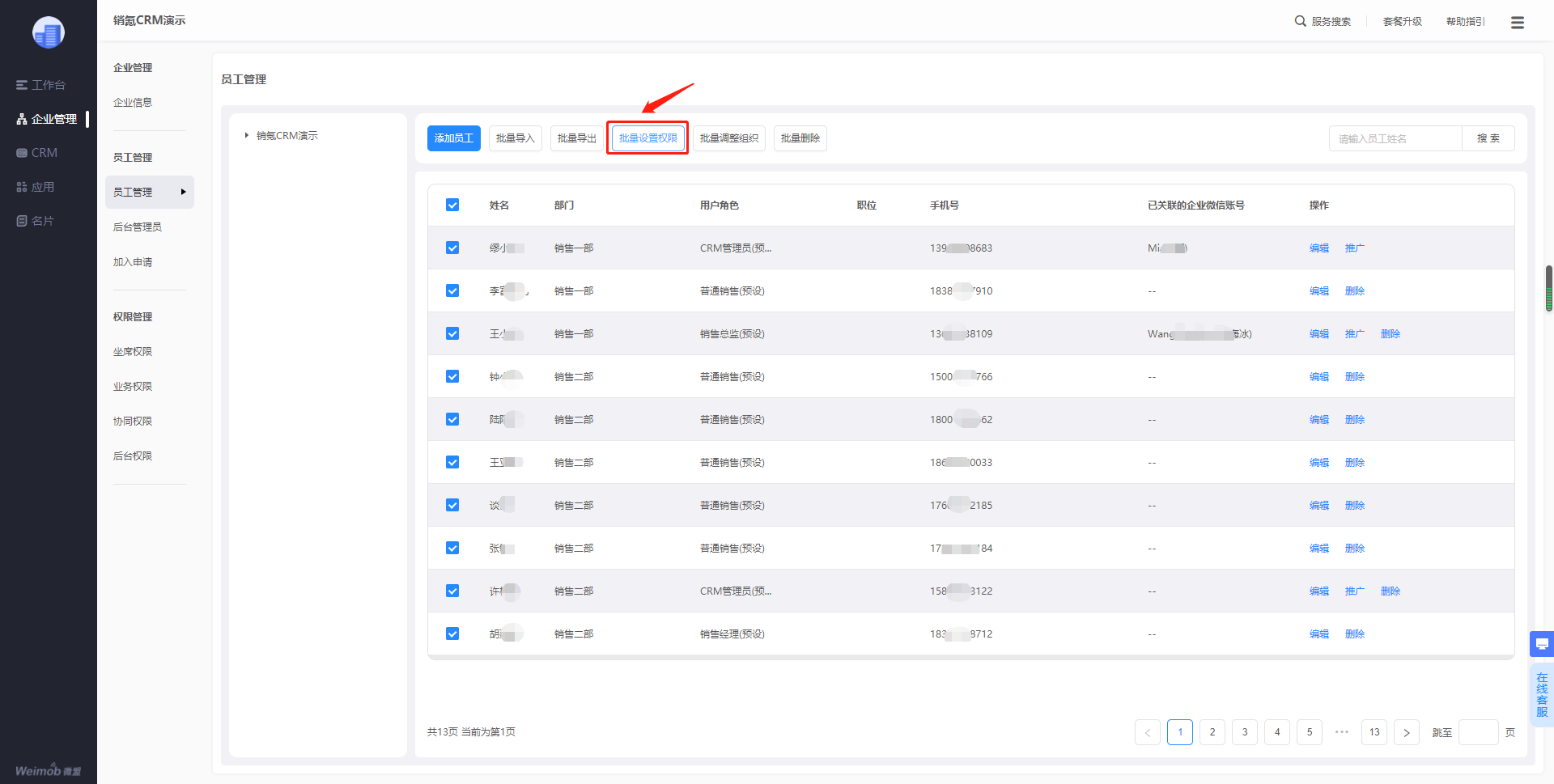Open 后台管理员 in the side menu
This screenshot has height=784, width=1554.
(138, 227)
